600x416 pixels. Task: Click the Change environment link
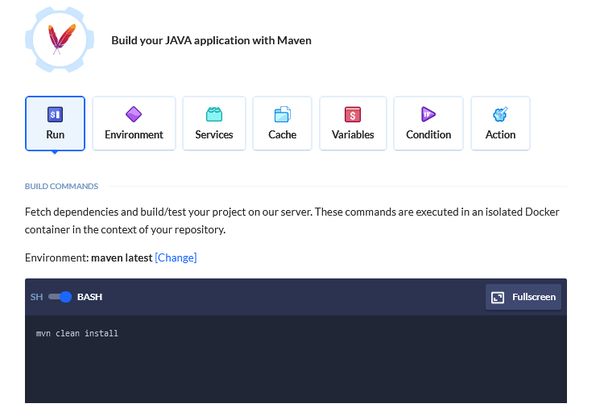point(176,258)
